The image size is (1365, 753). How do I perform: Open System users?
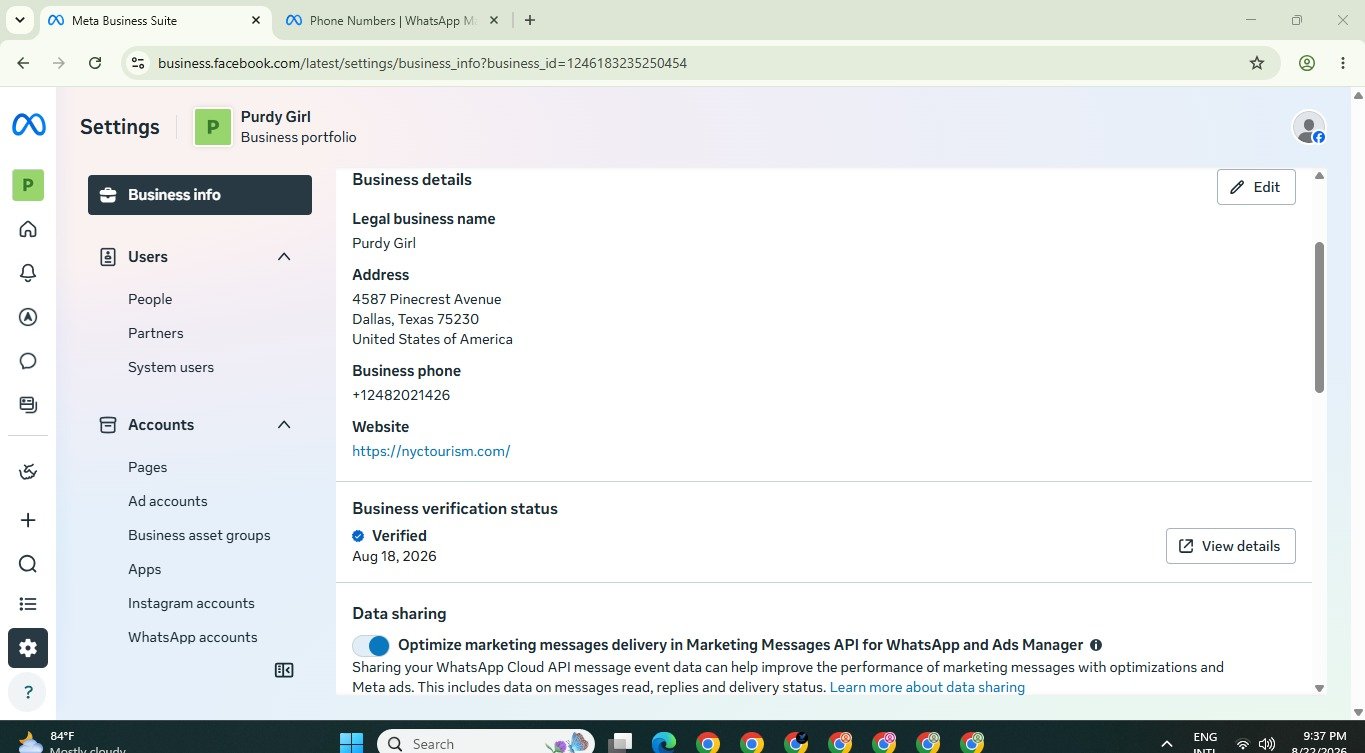(x=171, y=367)
